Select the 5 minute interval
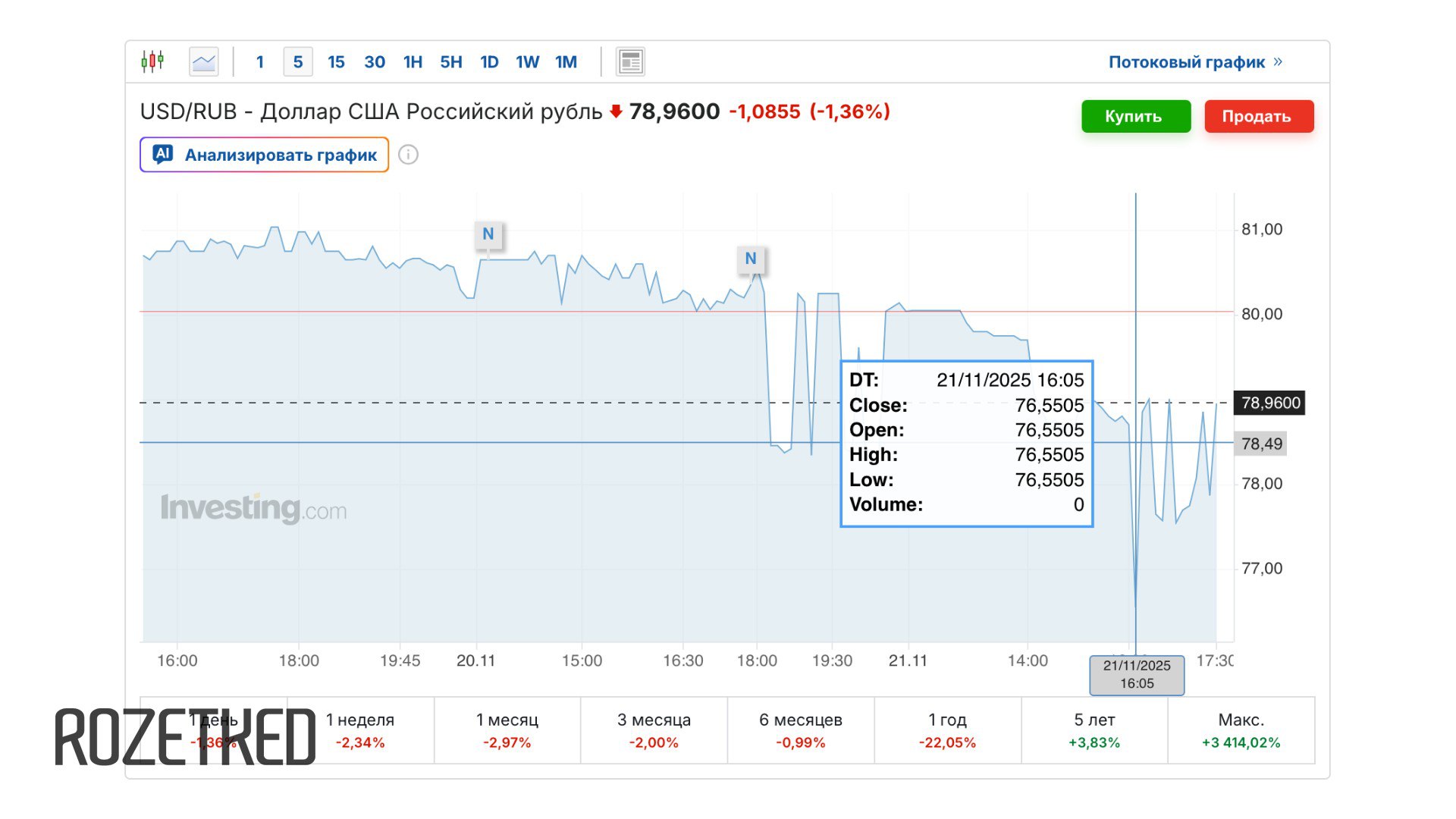 298,62
